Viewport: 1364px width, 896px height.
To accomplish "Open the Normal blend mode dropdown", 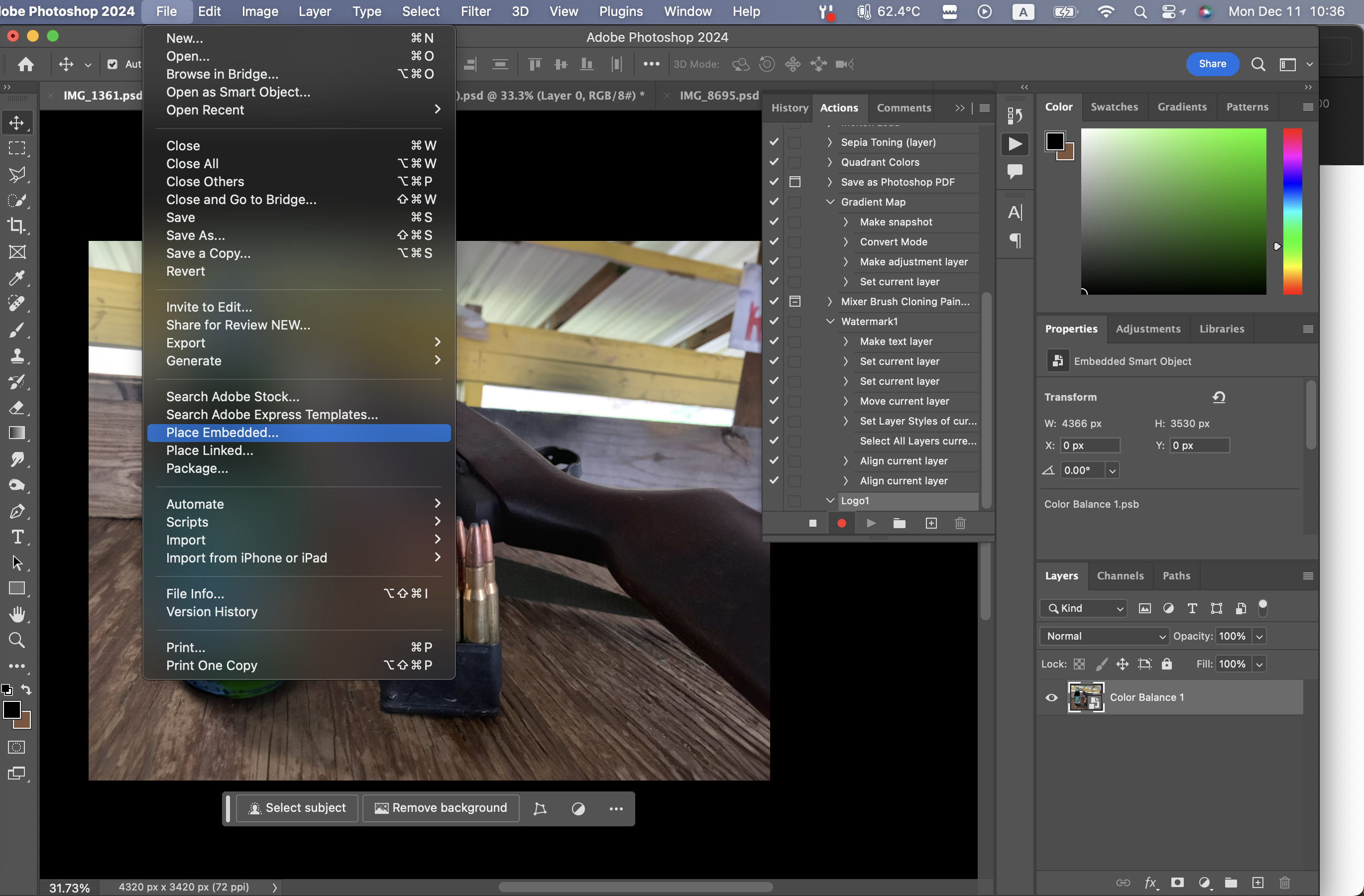I will point(1104,636).
